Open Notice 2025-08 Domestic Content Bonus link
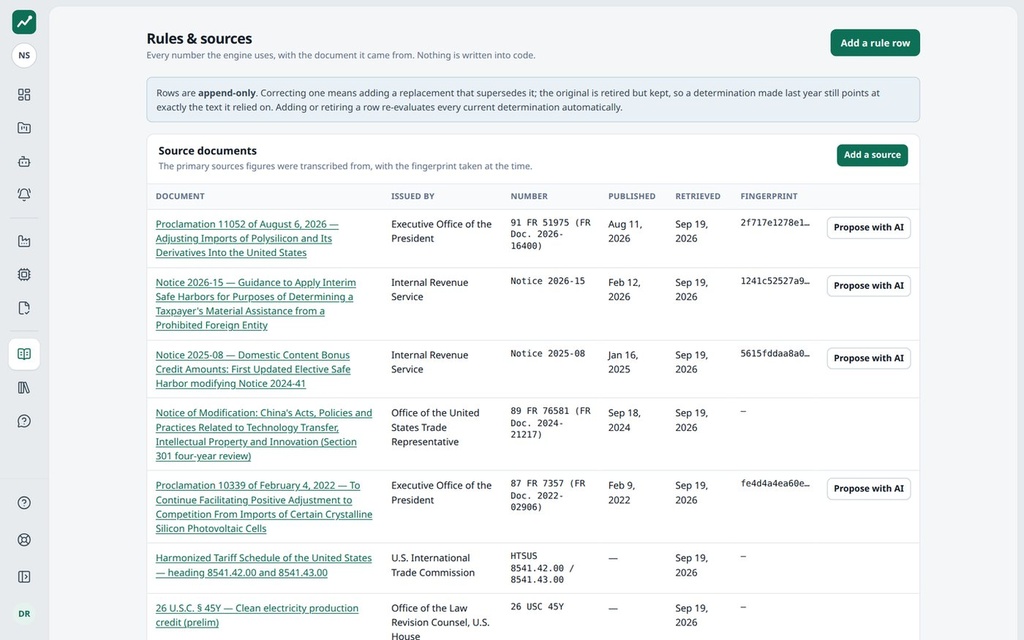The height and width of the screenshot is (640, 1024). tap(253, 369)
